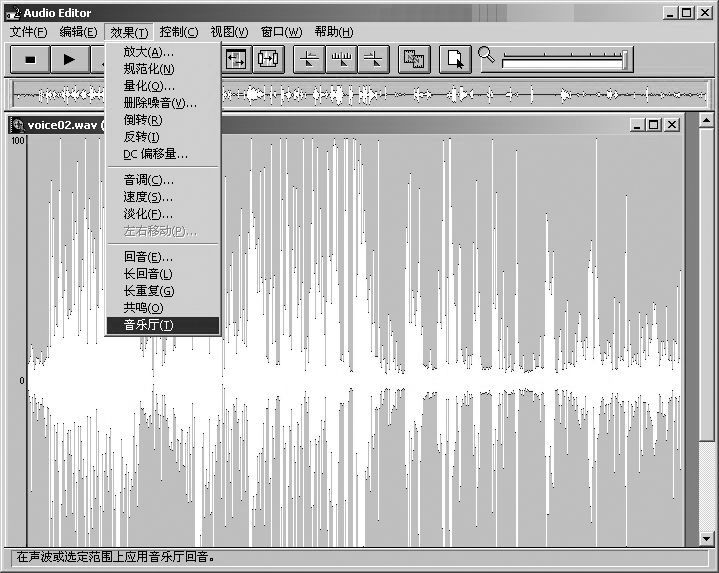Click the third marker alignment toolbar icon

tap(374, 59)
